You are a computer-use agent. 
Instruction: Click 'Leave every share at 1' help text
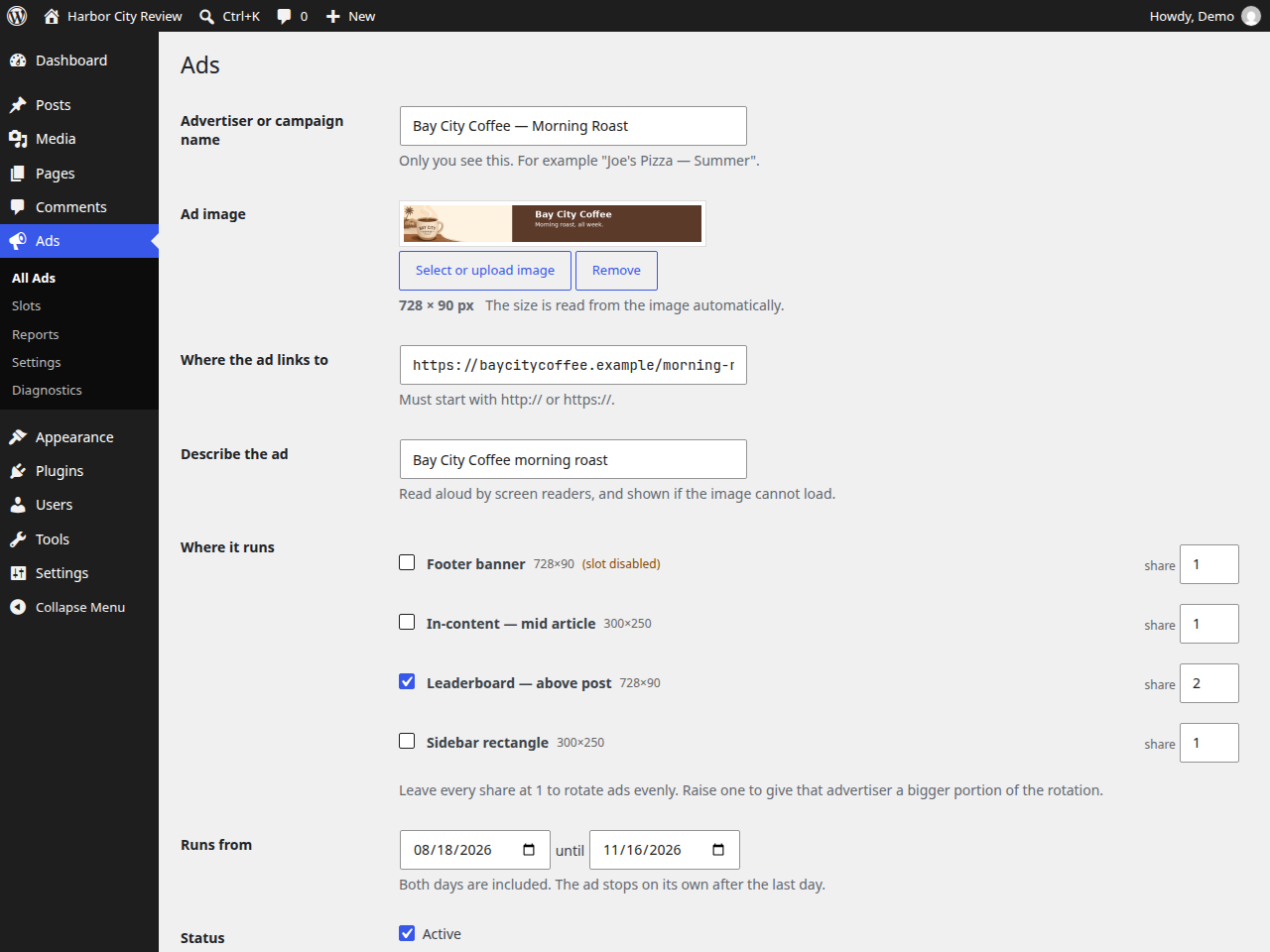(751, 790)
